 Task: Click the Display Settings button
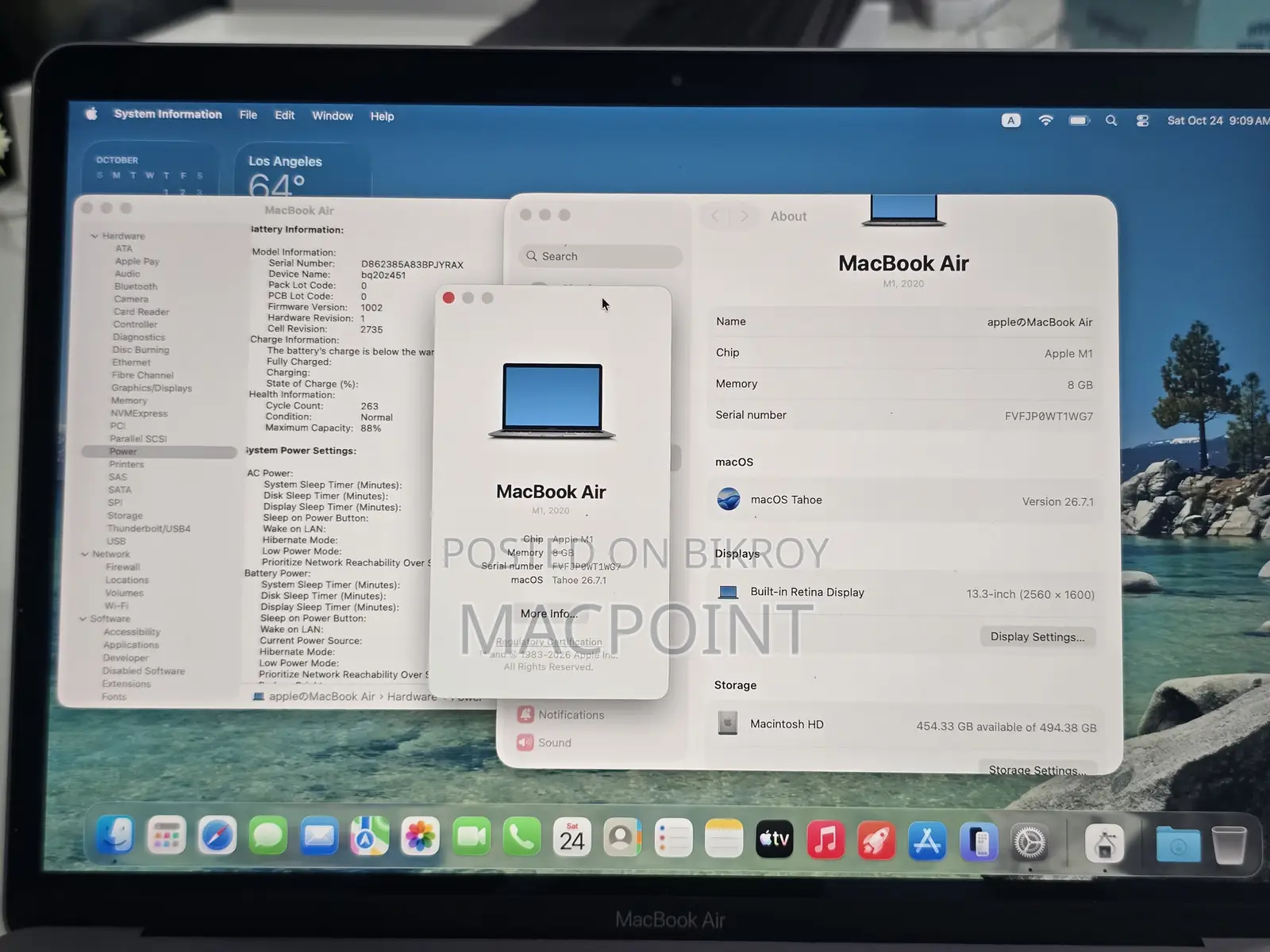[1037, 636]
